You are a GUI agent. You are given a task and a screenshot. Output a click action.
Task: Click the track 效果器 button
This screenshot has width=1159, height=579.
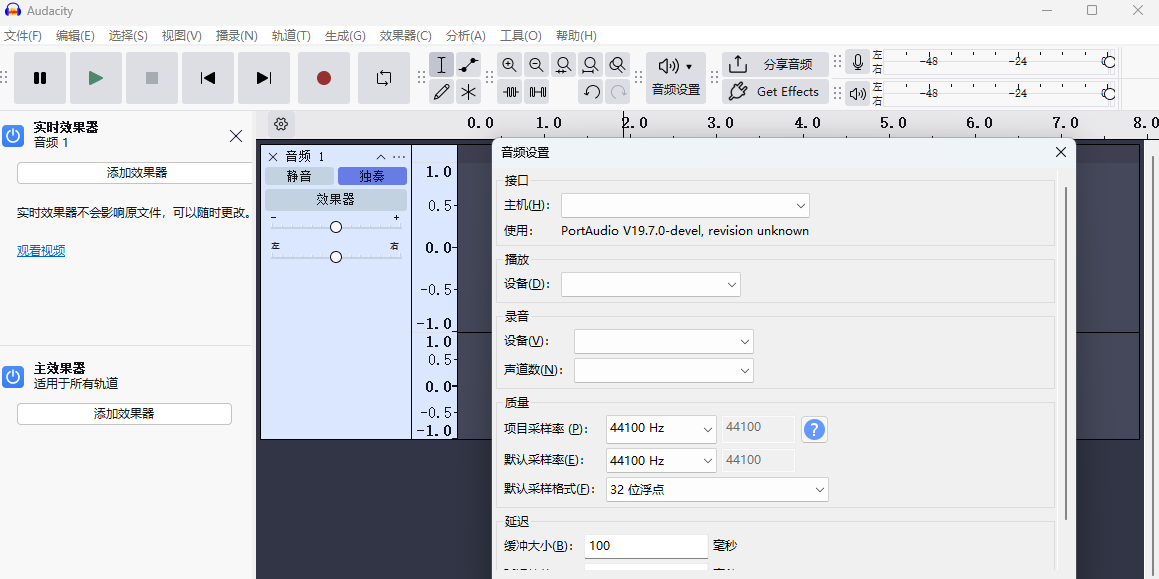coord(336,200)
